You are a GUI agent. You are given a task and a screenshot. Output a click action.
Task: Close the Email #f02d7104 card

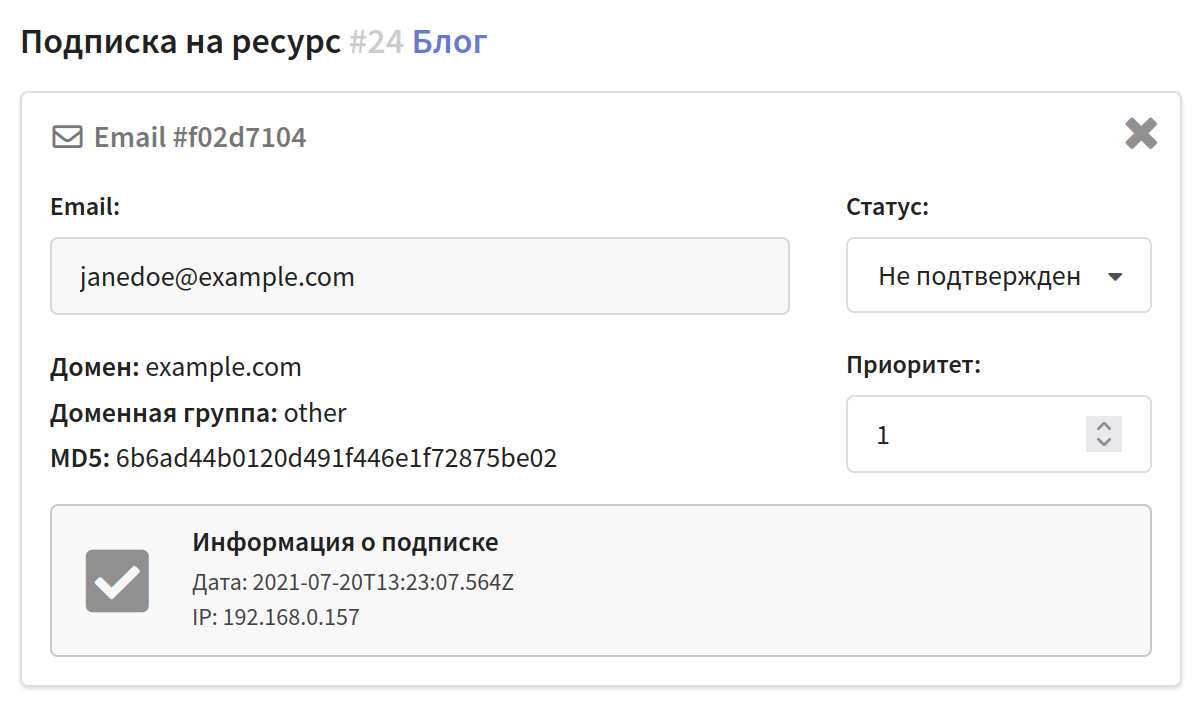pyautogui.click(x=1141, y=133)
